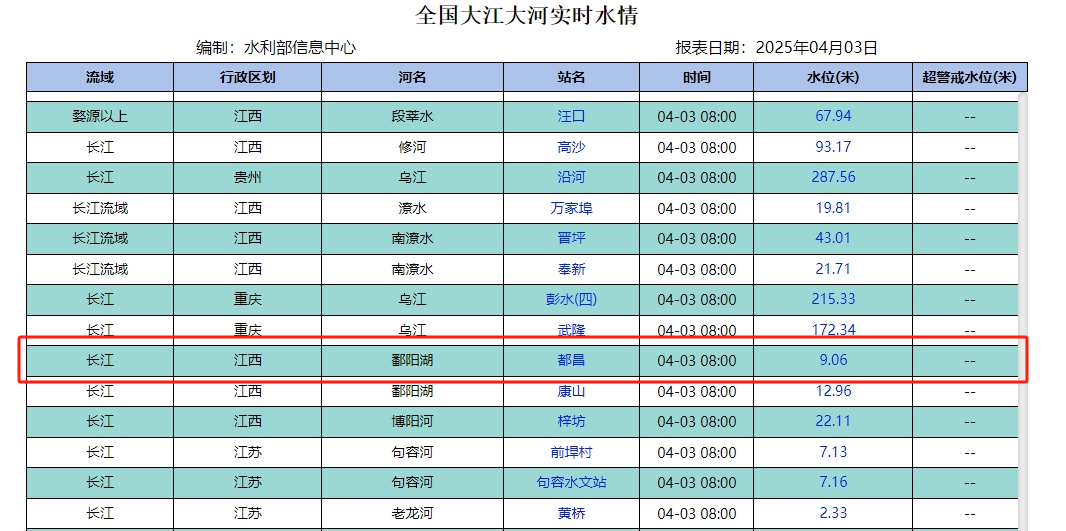The width and height of the screenshot is (1066, 531).
Task: Click water level value 287.56
Action: 833,177
